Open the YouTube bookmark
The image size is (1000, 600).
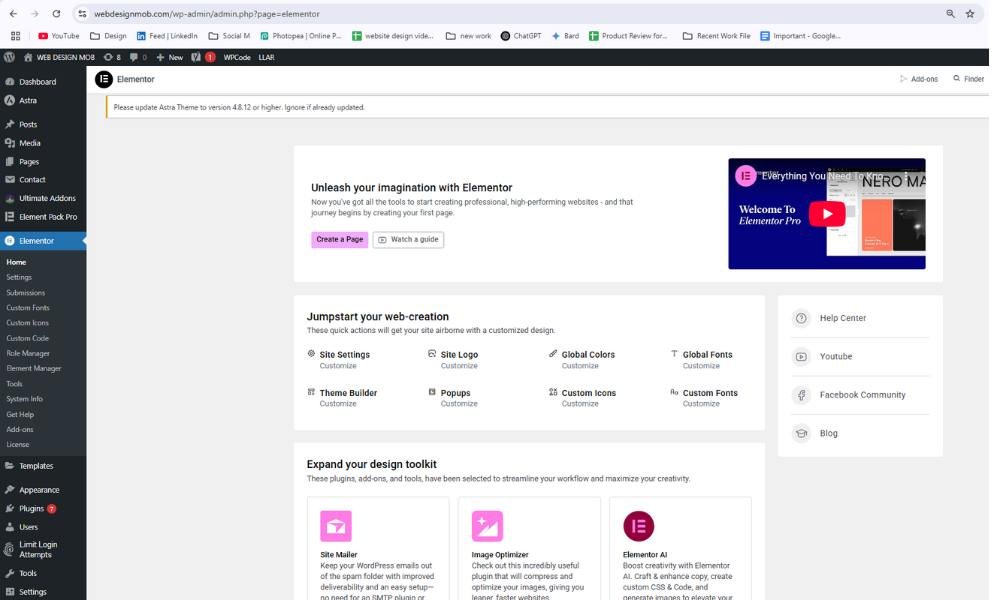59,36
